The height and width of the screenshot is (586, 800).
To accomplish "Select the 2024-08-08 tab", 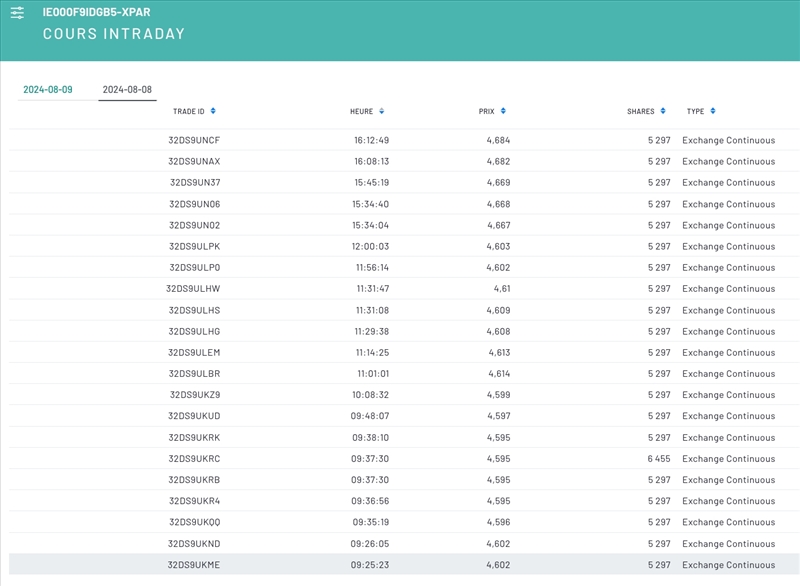I will (127, 90).
